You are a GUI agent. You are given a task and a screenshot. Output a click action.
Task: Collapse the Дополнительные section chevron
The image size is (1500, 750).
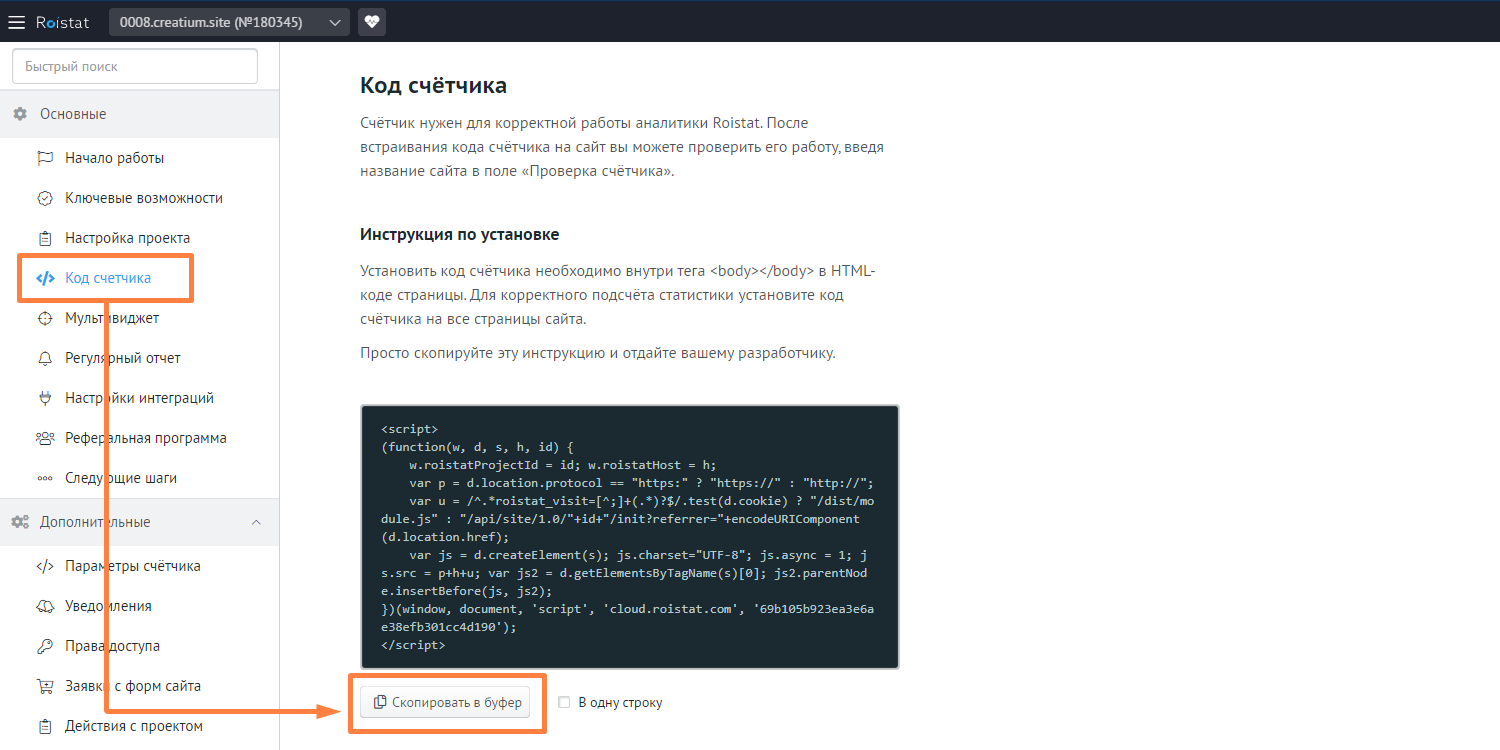[256, 522]
